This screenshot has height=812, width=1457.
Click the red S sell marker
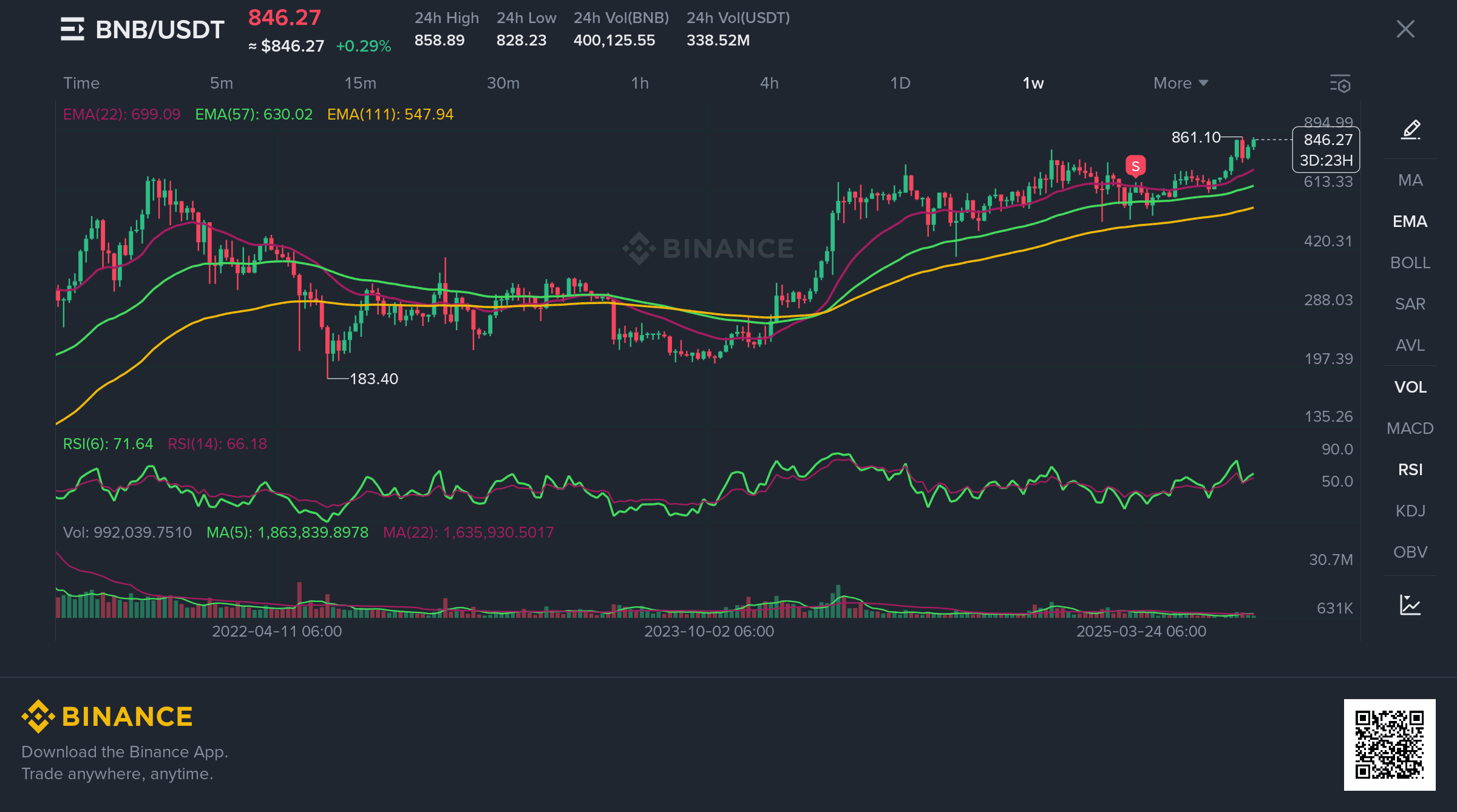coord(1135,166)
